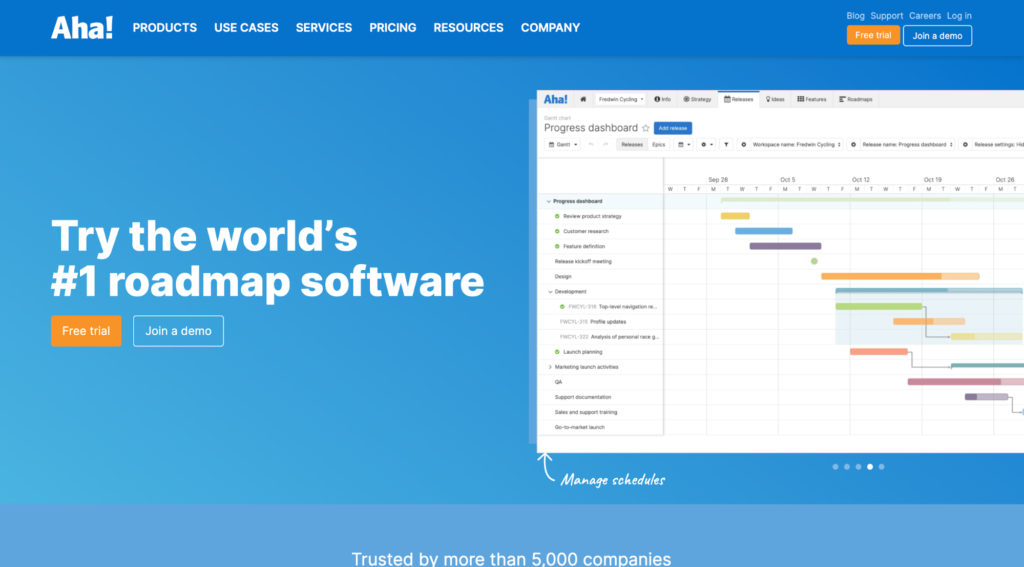Viewport: 1024px width, 567px height.
Task: Switch to the Strategy tab
Action: point(697,99)
